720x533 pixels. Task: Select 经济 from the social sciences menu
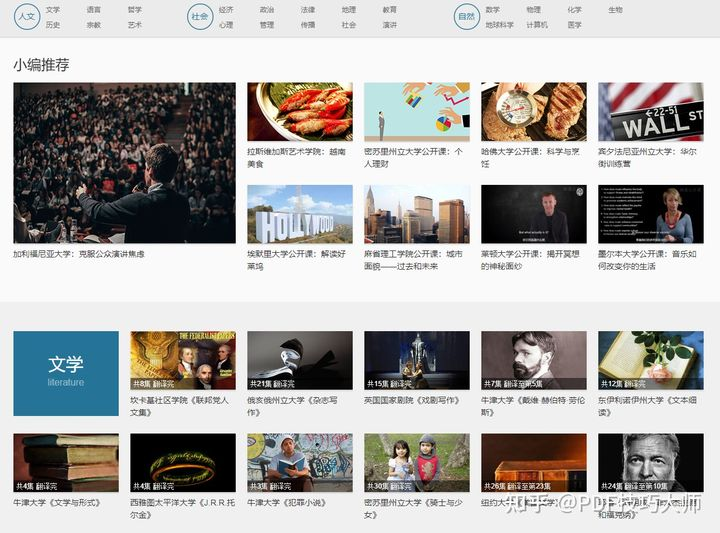coord(226,10)
